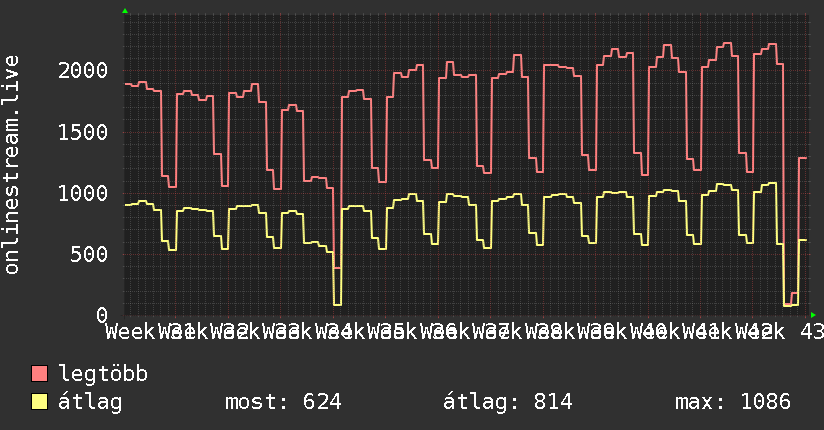
Task: Click the yellow átlag legend swatch
Action: (39, 402)
